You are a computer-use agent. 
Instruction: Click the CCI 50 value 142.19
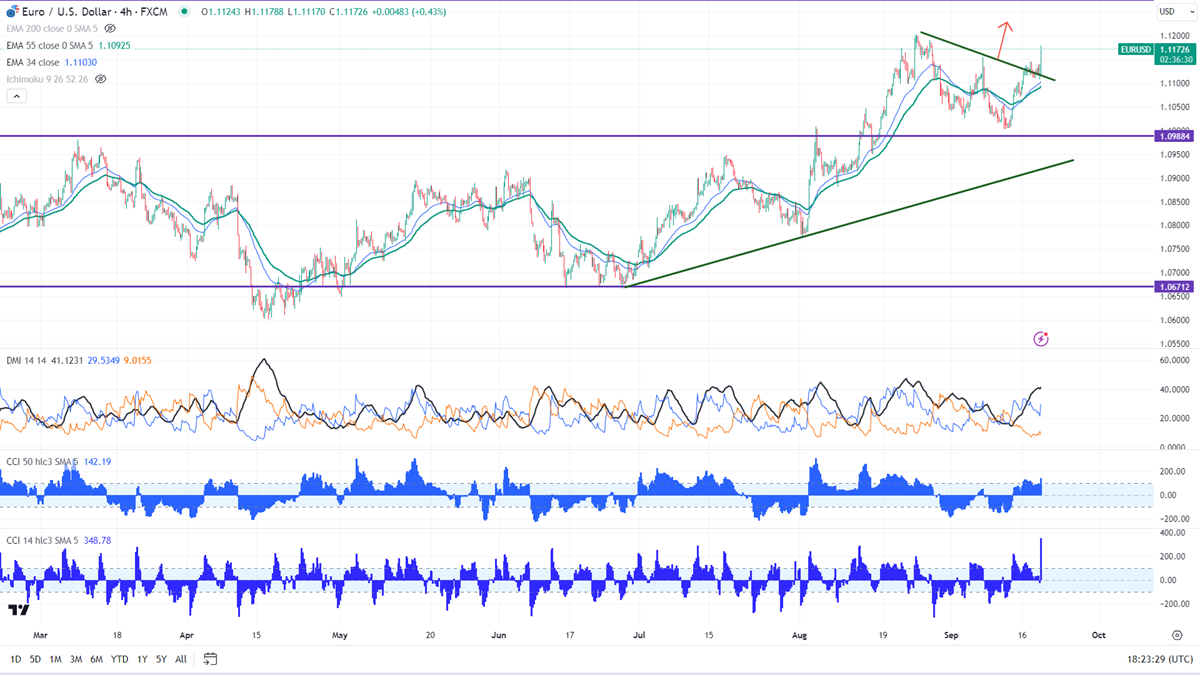(96, 462)
